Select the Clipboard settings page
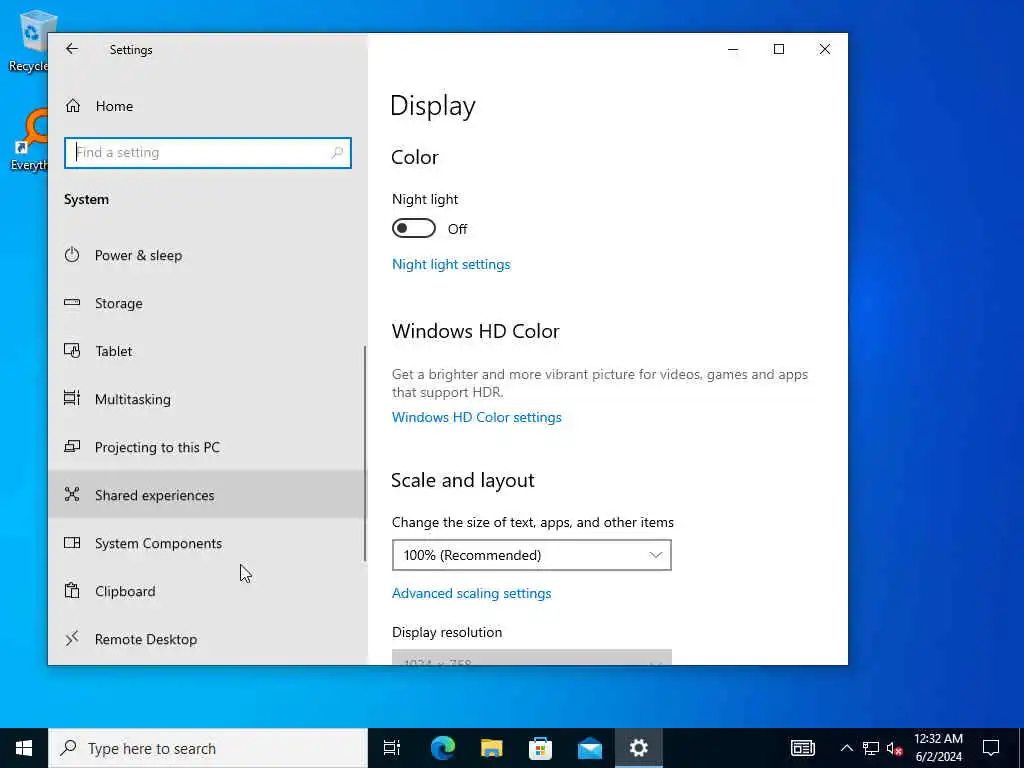1024x768 pixels. [206, 591]
